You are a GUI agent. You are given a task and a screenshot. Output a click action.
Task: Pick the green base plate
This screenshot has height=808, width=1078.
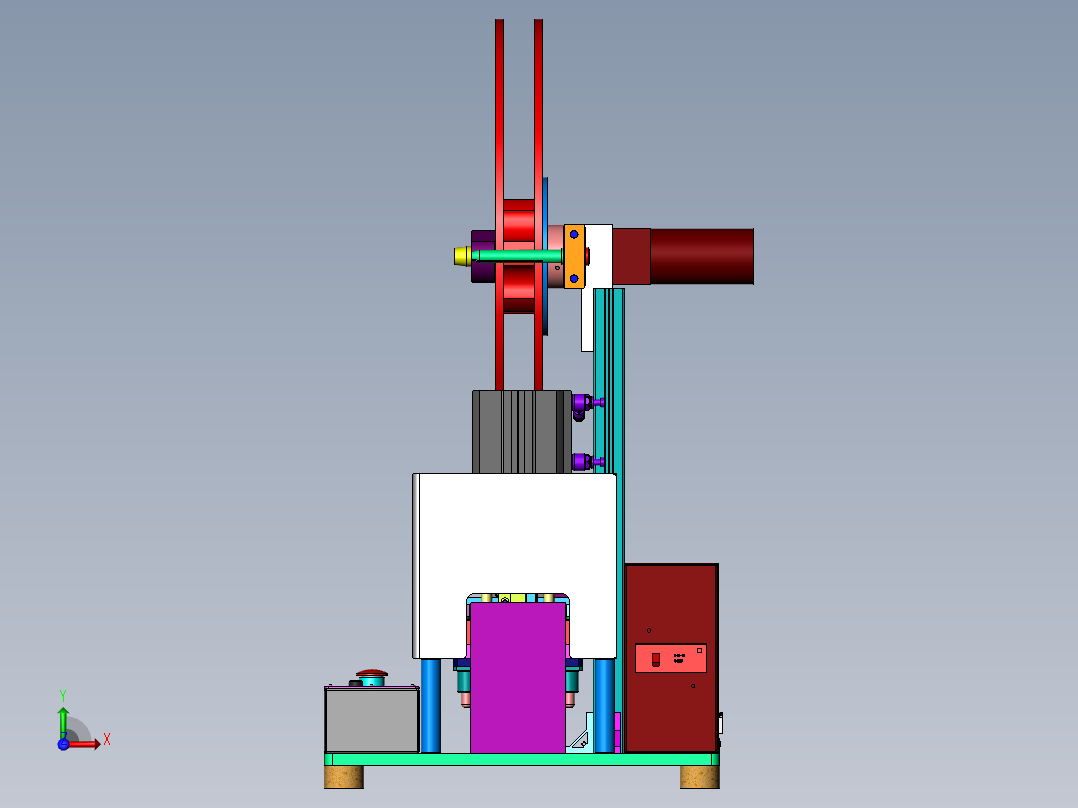[x=522, y=759]
